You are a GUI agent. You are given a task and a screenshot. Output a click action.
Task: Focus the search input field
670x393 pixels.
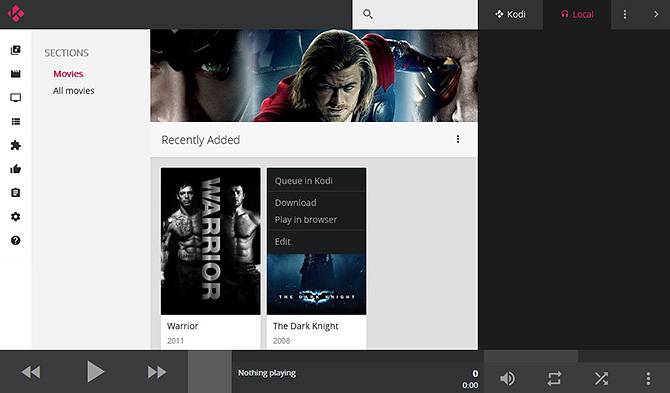pos(415,15)
